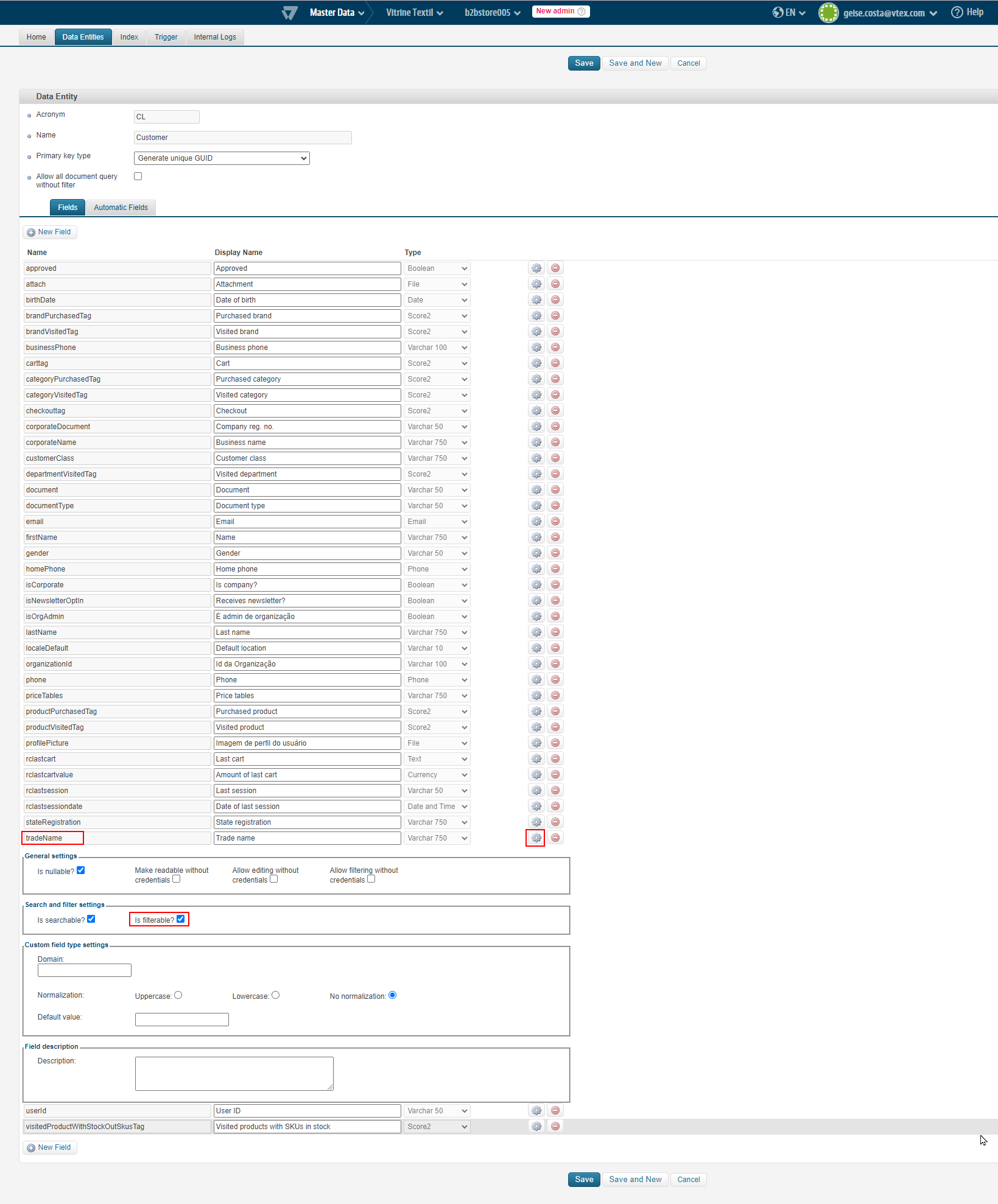998x1204 pixels.
Task: Open the Primary key type dropdown
Action: tap(222, 158)
